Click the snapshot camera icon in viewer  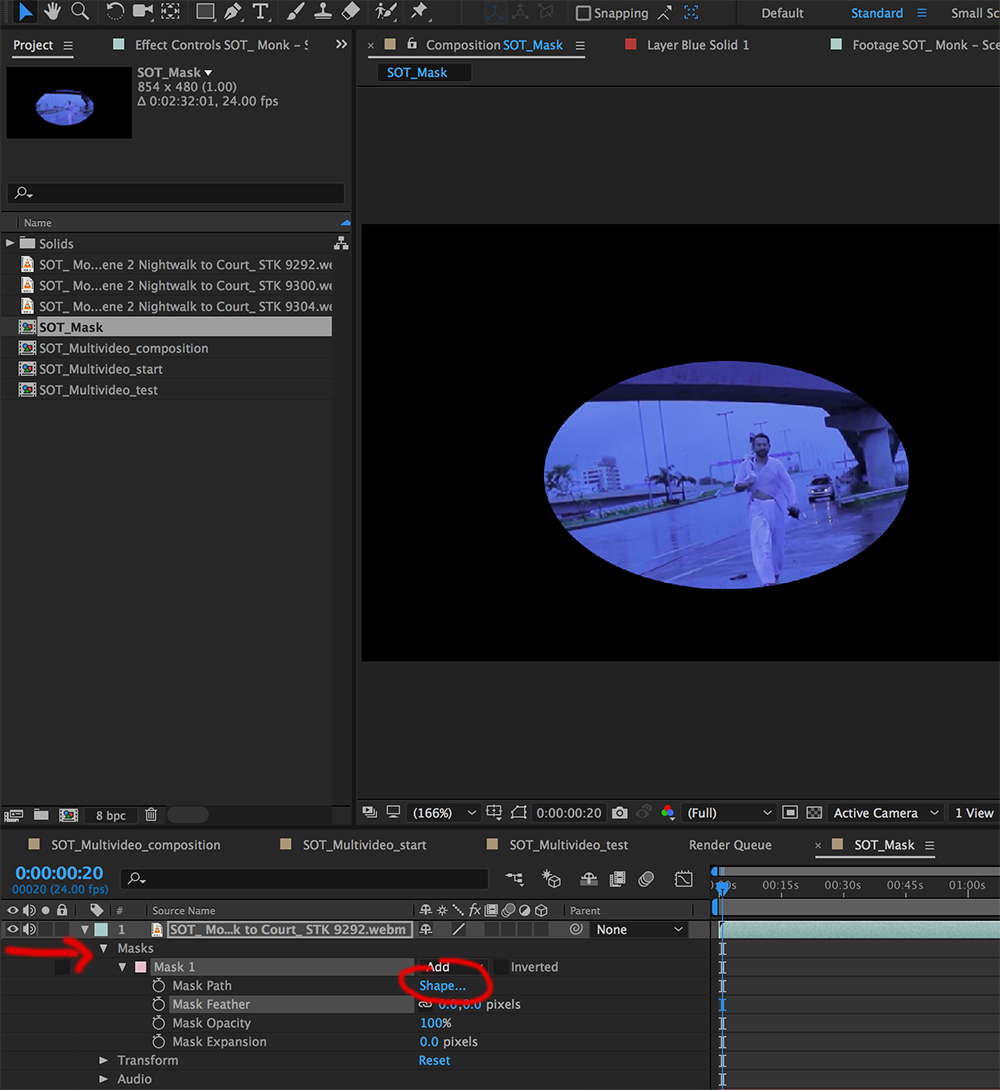coord(620,813)
